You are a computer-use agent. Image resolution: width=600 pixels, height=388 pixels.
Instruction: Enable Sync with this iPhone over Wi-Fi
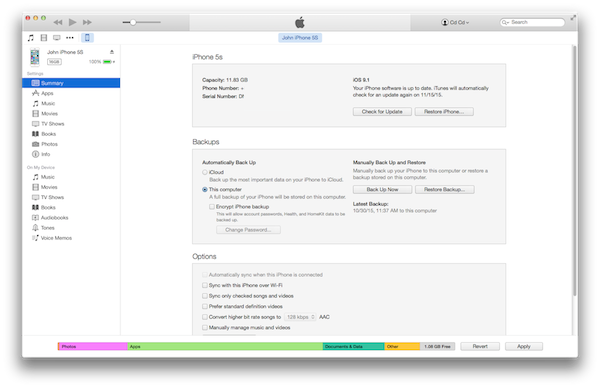coord(205,285)
